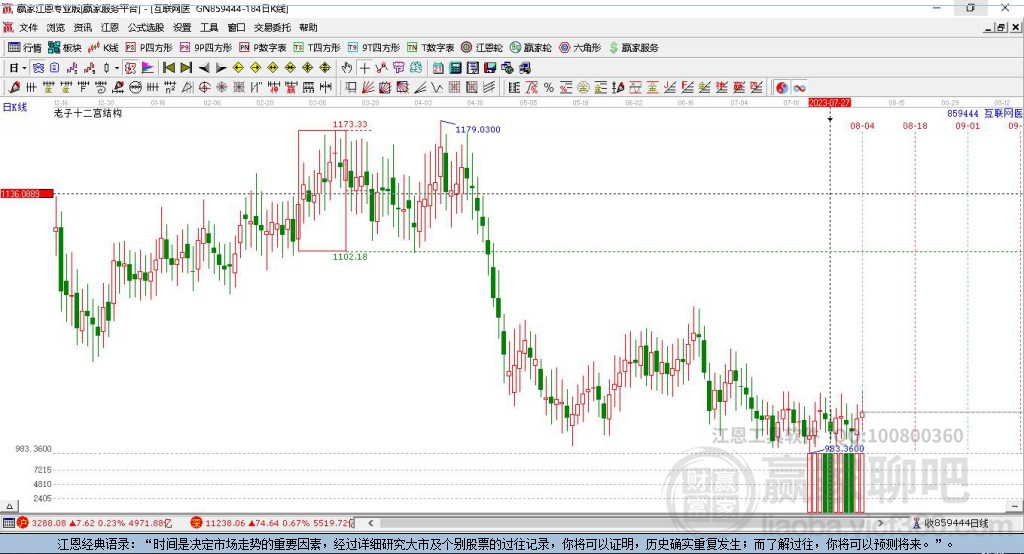Open the calculator icon

point(455,68)
